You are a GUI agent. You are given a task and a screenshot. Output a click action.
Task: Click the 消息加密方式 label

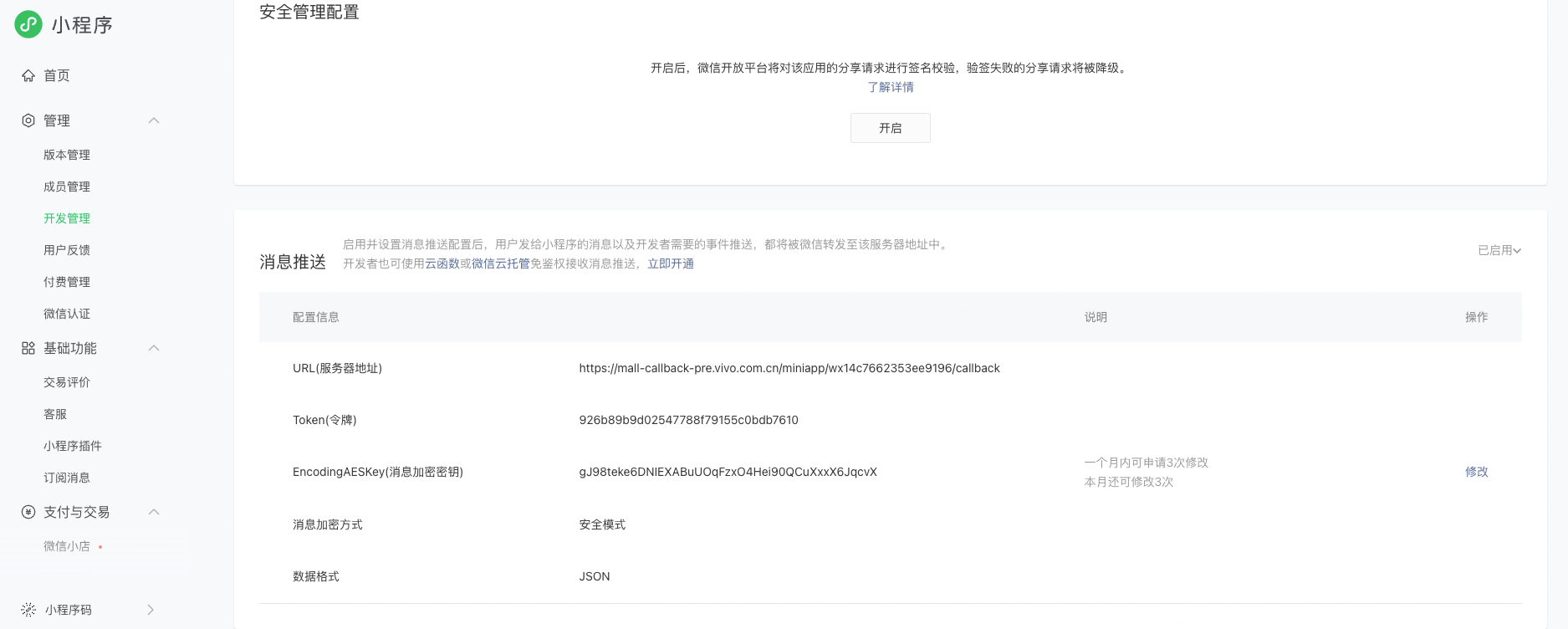(x=328, y=524)
